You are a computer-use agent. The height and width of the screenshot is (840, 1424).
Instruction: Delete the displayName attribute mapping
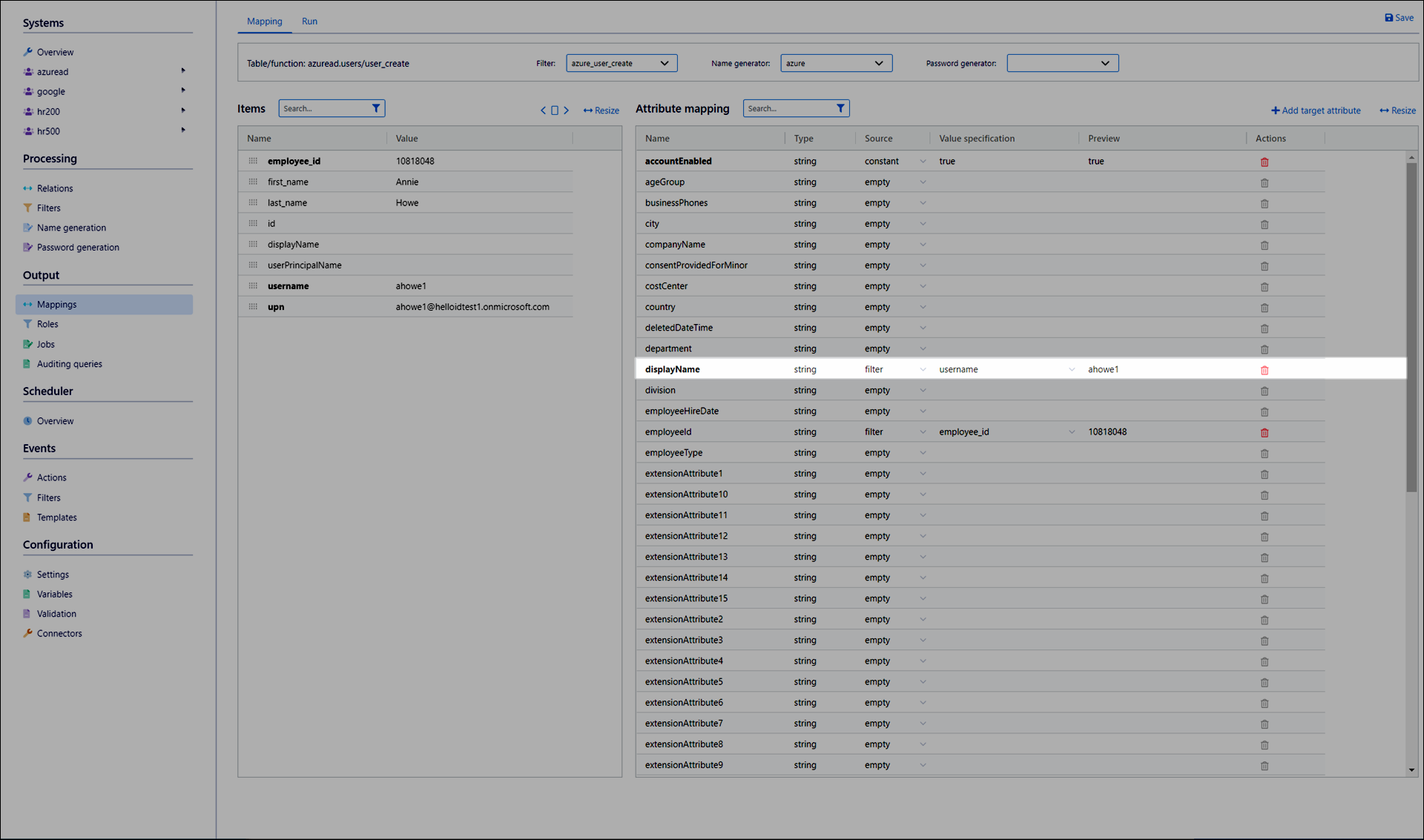pos(1265,370)
